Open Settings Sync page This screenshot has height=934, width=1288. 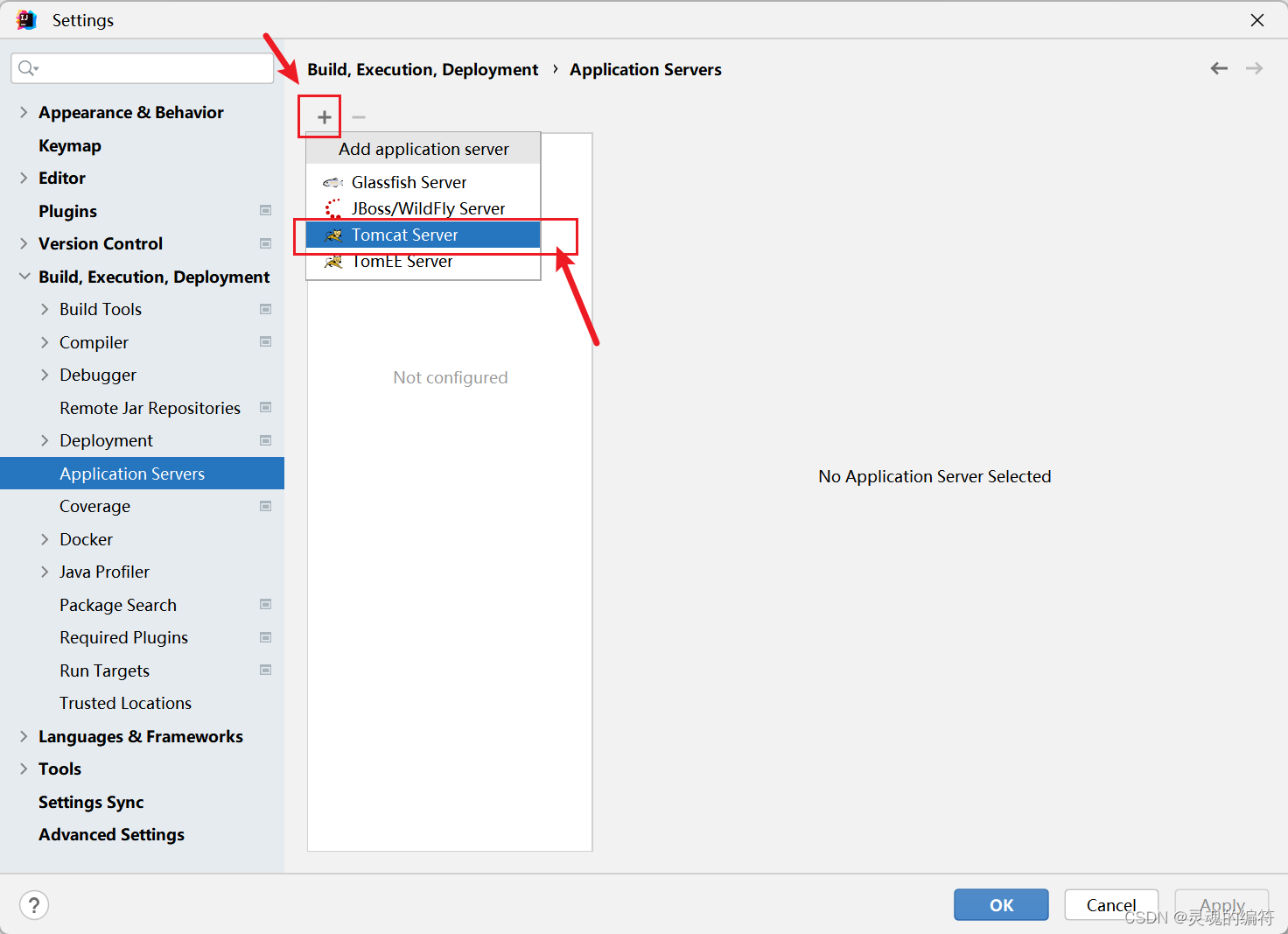click(91, 802)
